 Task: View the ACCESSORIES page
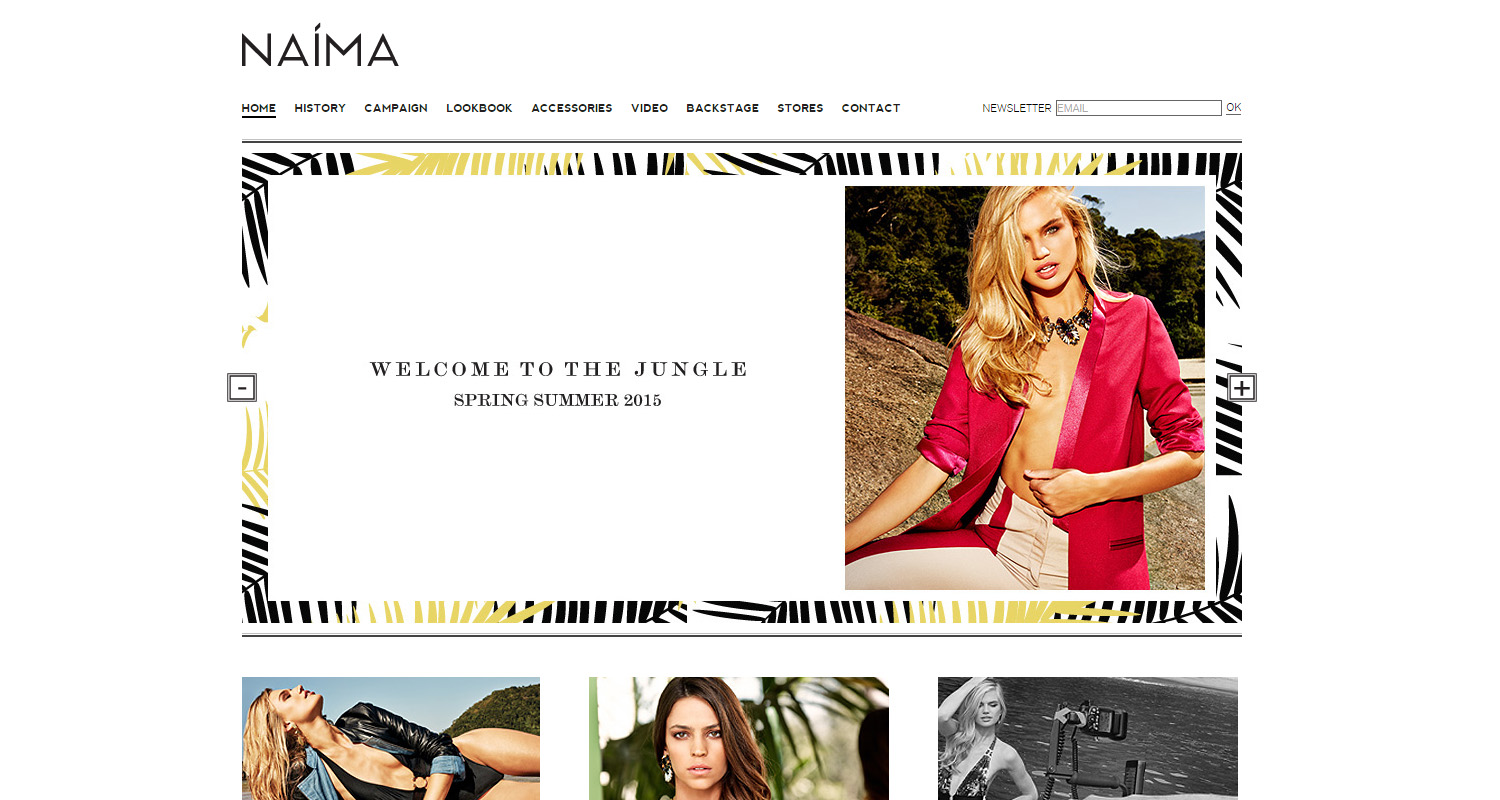(572, 108)
